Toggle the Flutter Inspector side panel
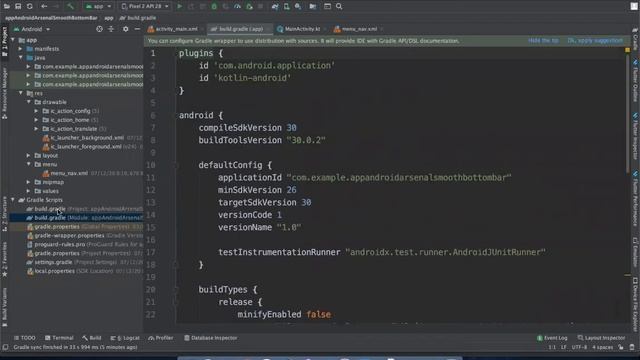This screenshot has width=640, height=360. pyautogui.click(x=636, y=137)
